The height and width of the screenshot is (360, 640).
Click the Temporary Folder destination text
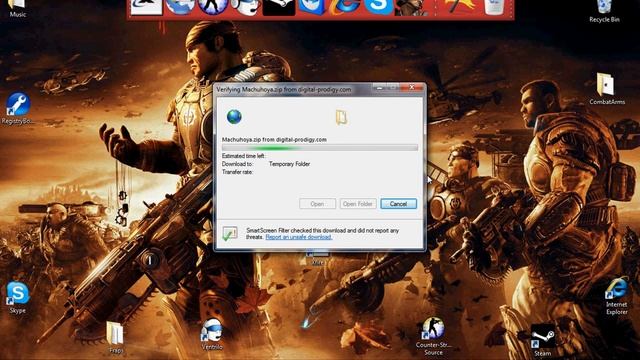pyautogui.click(x=289, y=164)
